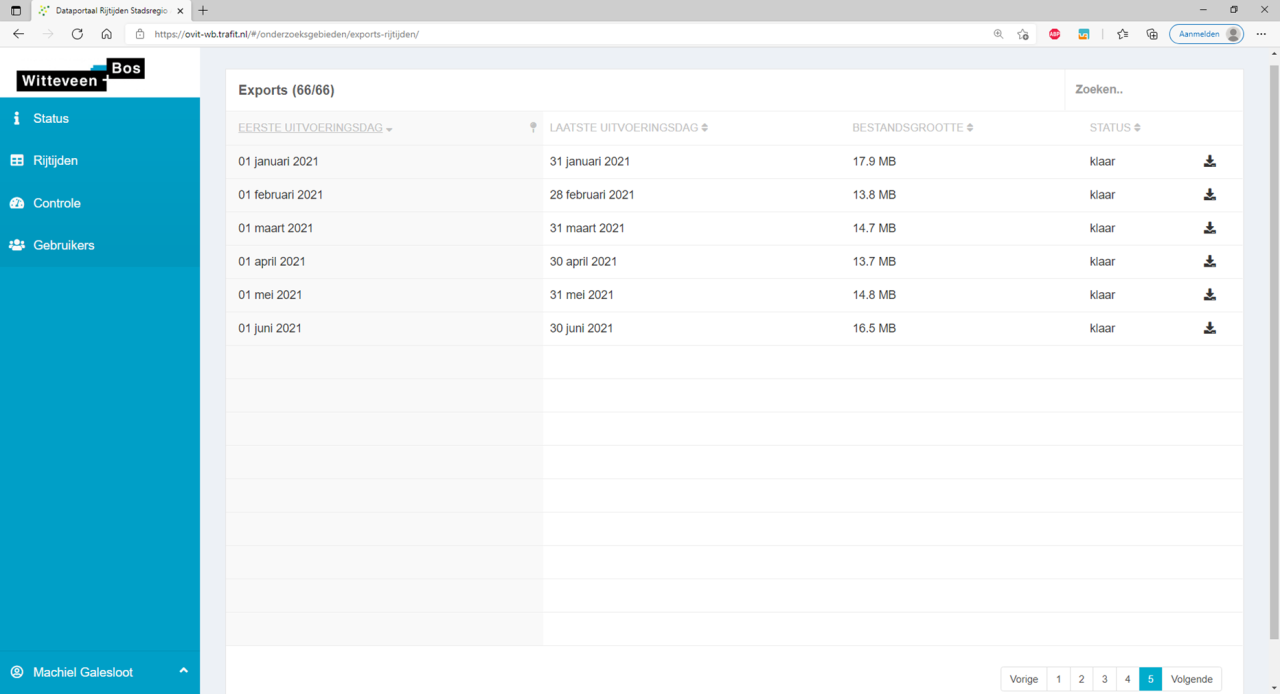
Task: Download the 01 juni 2021 export
Action: (1209, 328)
